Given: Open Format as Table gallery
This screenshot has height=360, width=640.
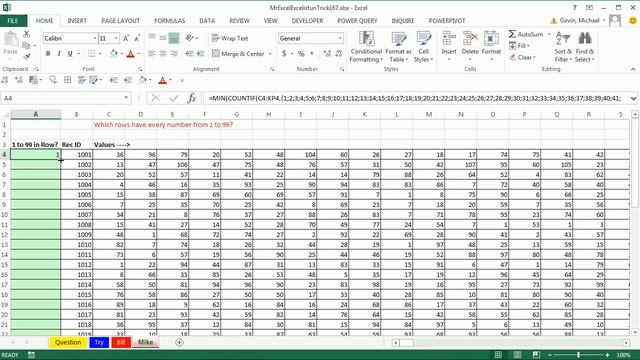Looking at the screenshot, I should [398, 47].
